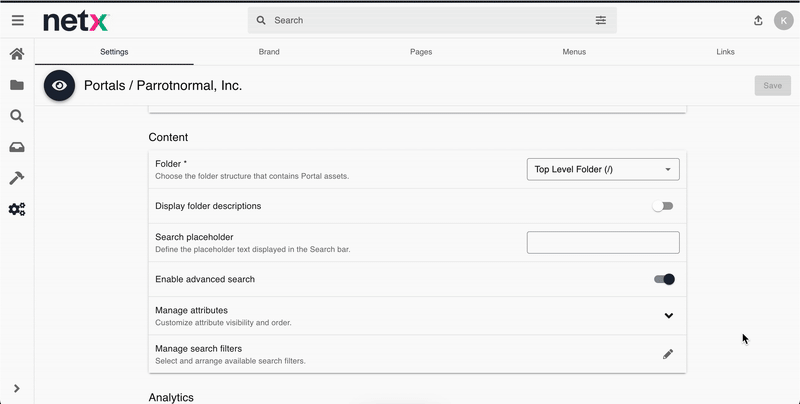This screenshot has height=404, width=800.
Task: Open the Tools hammer sidebar icon
Action: click(x=17, y=178)
